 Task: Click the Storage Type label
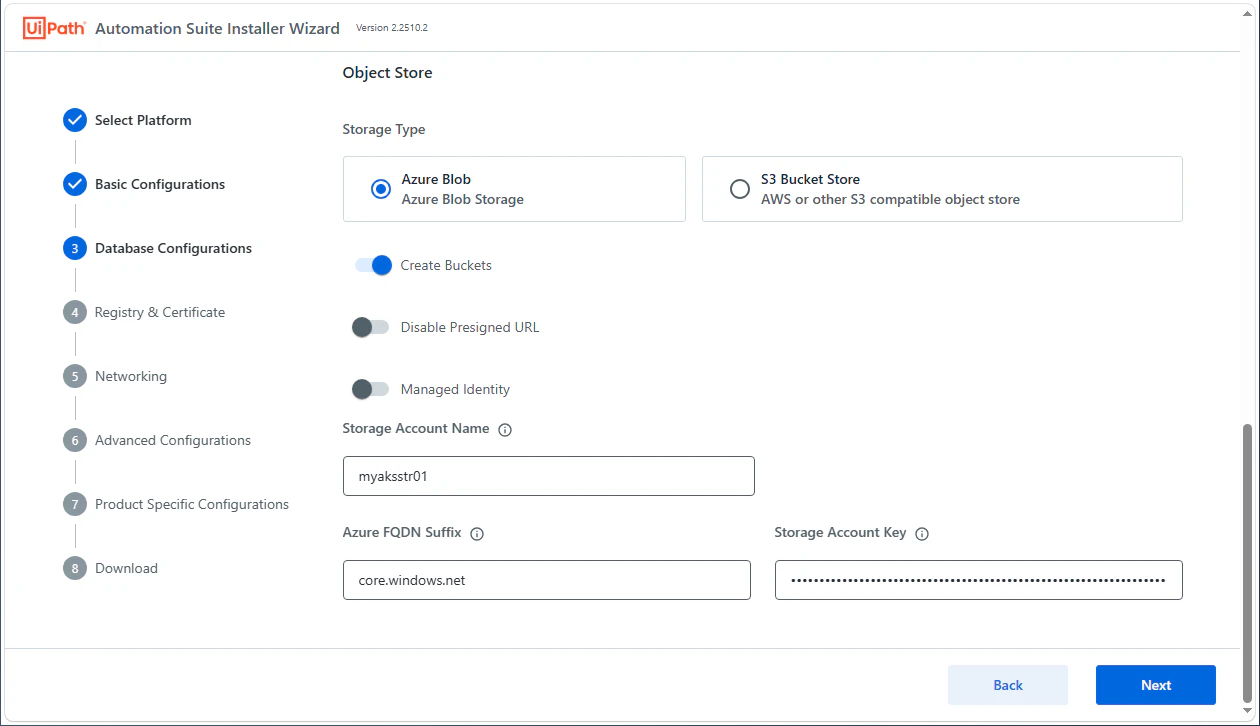384,129
